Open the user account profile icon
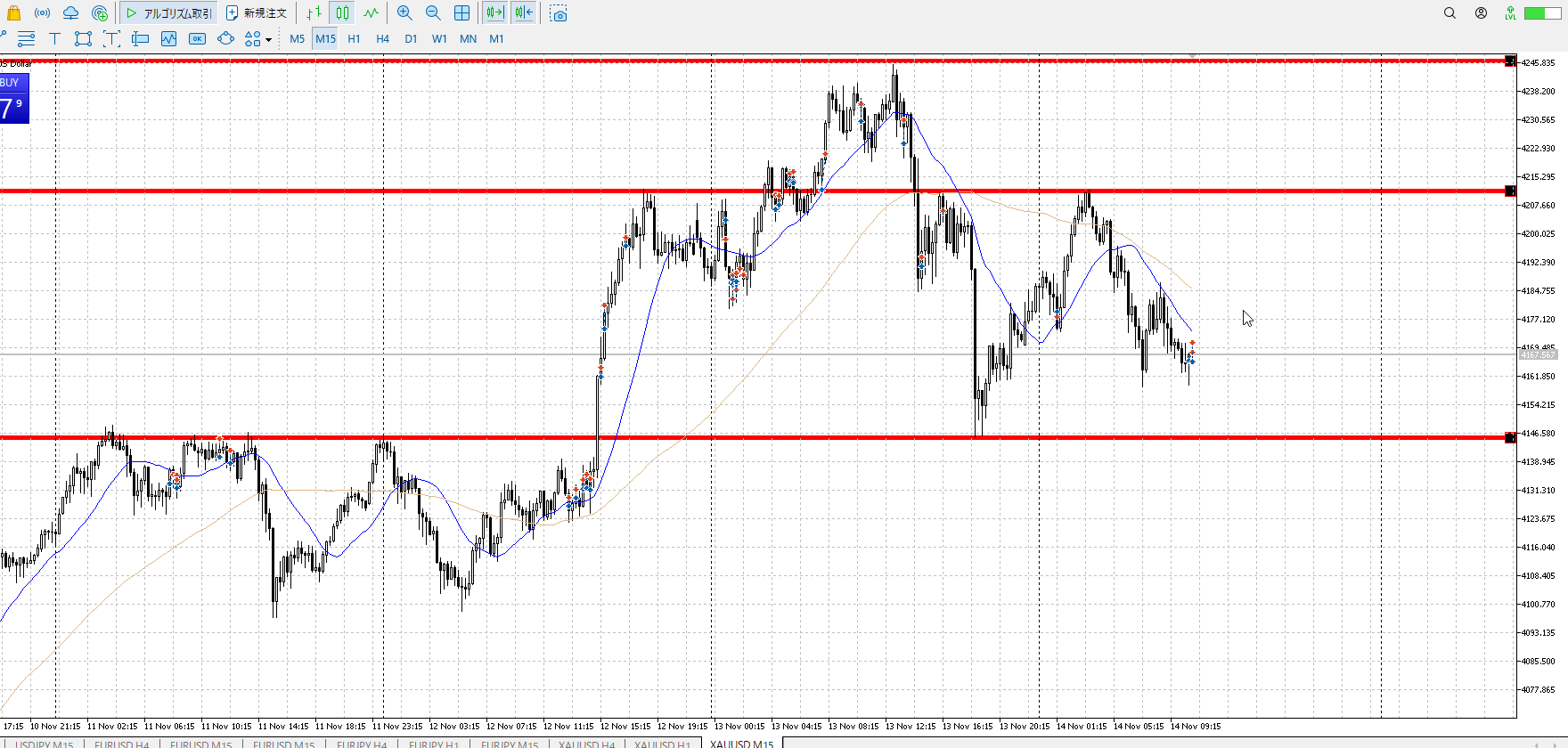The image size is (1568, 748). [1481, 13]
